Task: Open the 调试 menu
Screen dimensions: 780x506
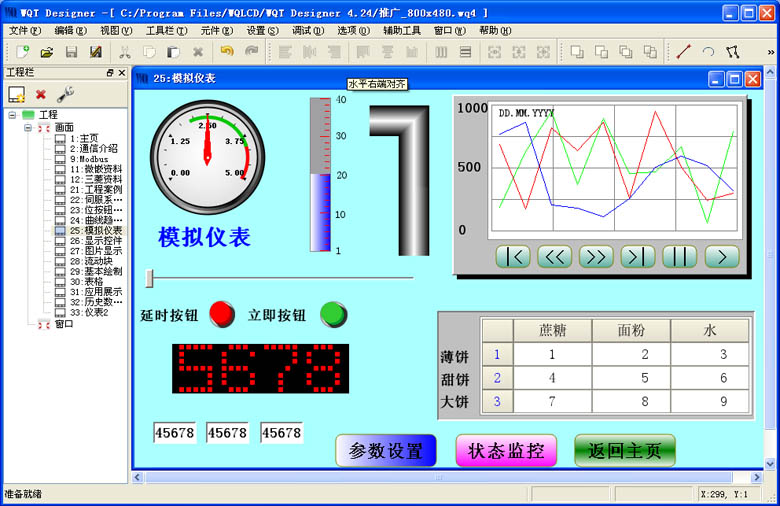Action: pyautogui.click(x=308, y=30)
